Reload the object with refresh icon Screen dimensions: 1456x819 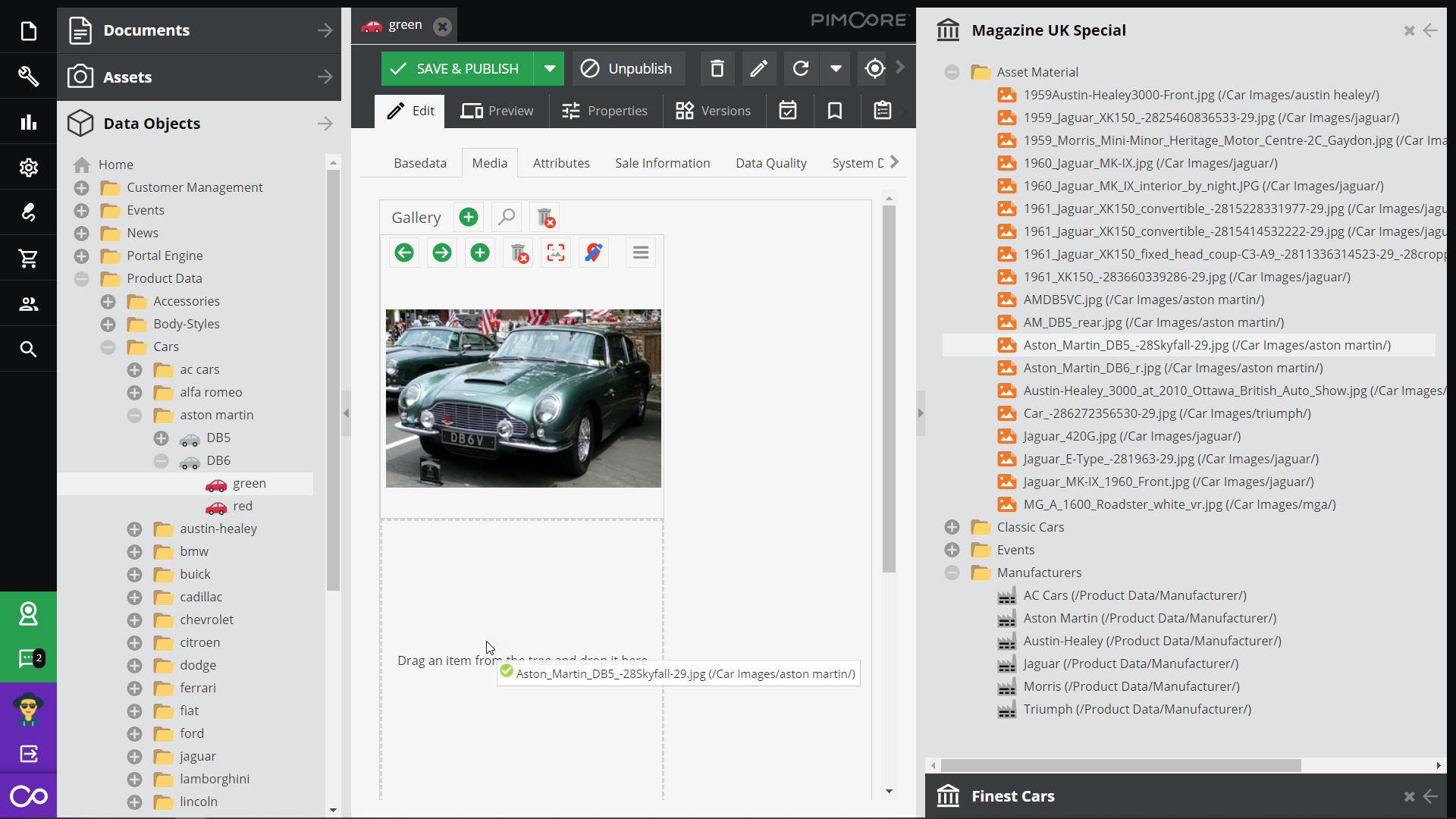click(x=801, y=69)
